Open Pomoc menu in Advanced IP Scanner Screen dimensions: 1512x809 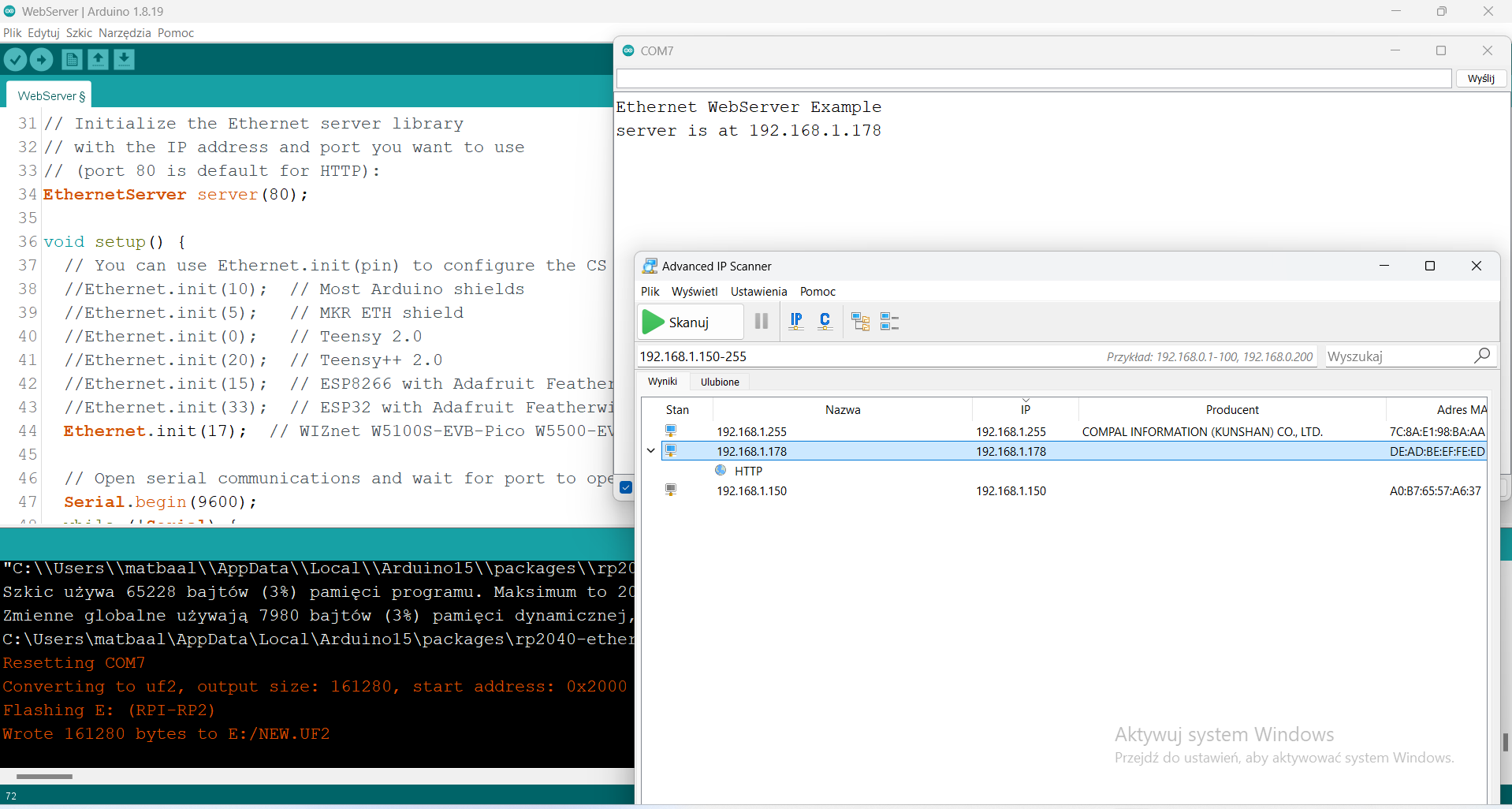tap(817, 291)
